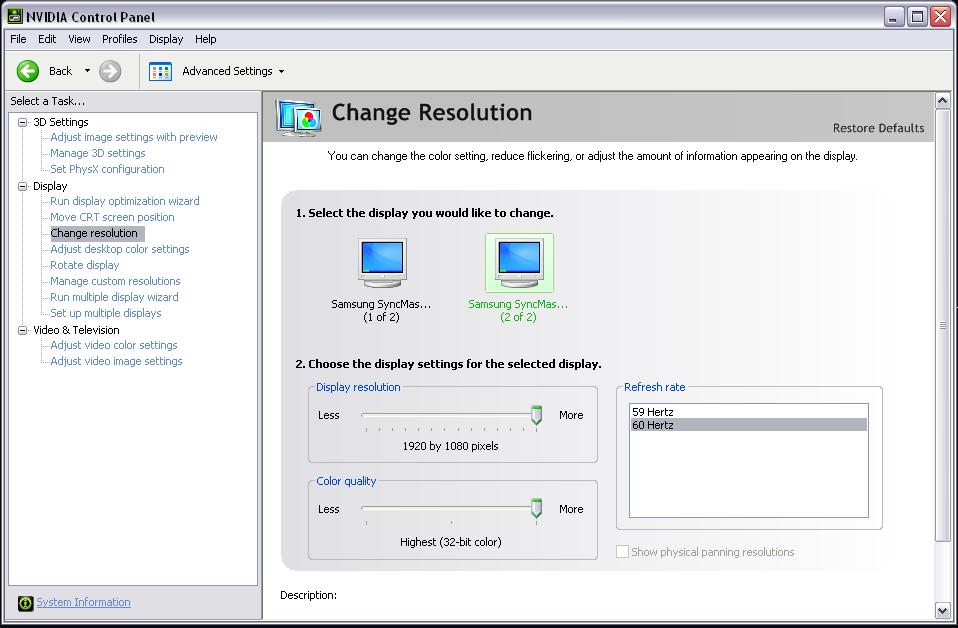958x628 pixels.
Task: Open Adjust desktop color settings
Action: click(120, 249)
